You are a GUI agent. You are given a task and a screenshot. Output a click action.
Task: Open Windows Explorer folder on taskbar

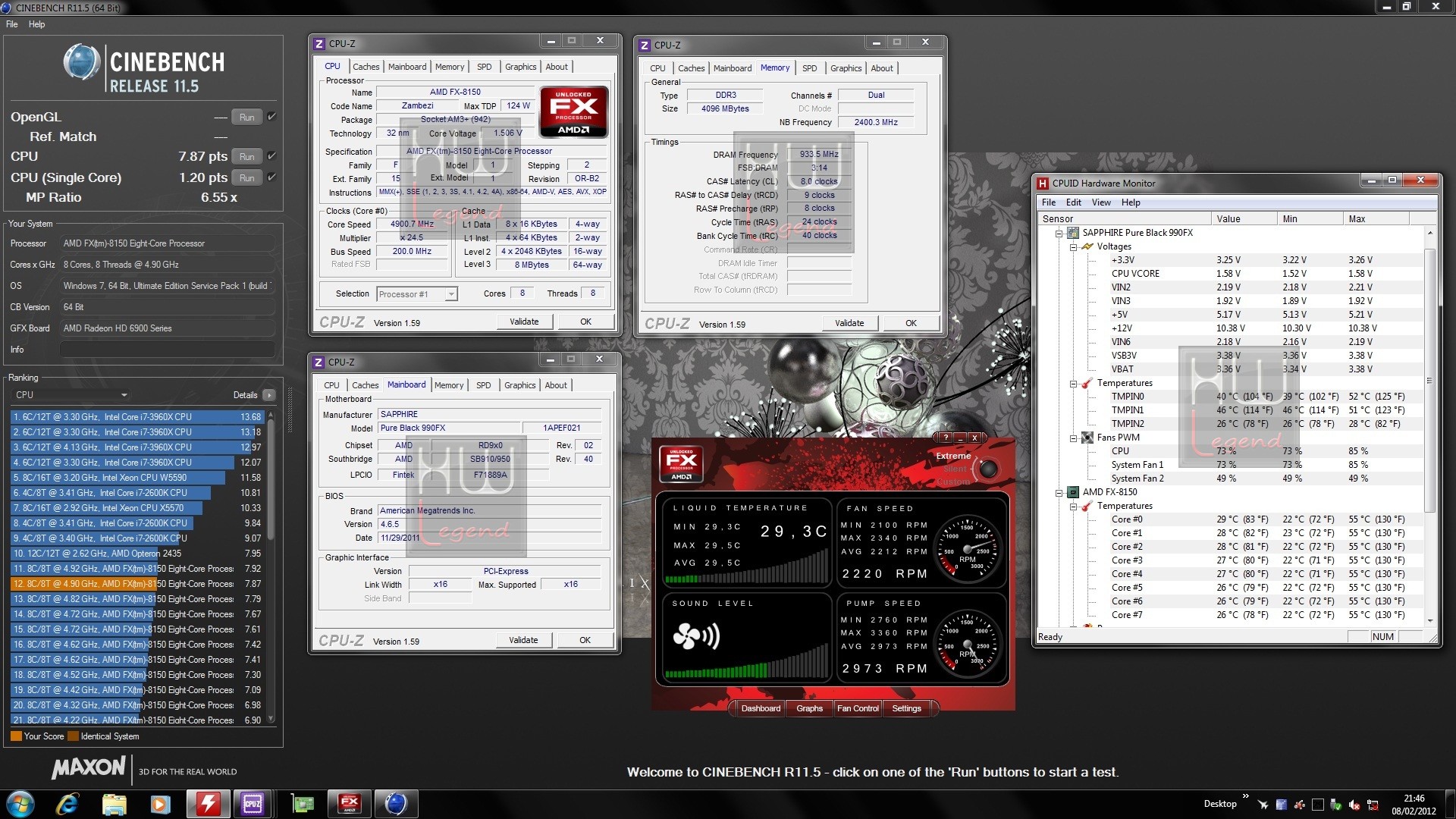(x=114, y=804)
